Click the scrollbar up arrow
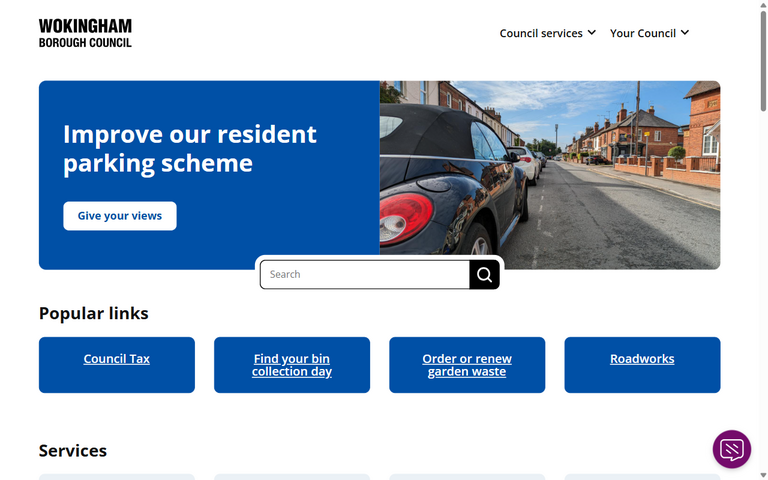 tap(763, 4)
